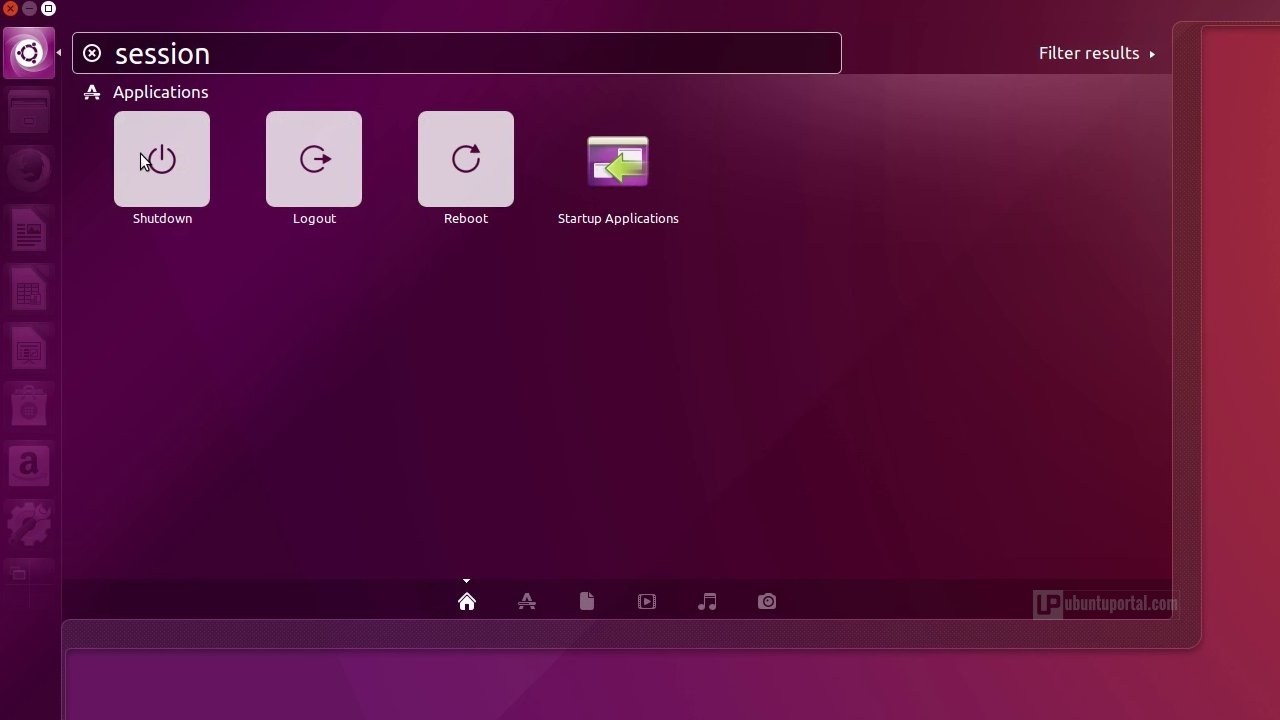Image resolution: width=1280 pixels, height=720 pixels.
Task: Open System Settings from the launcher
Action: [29, 525]
